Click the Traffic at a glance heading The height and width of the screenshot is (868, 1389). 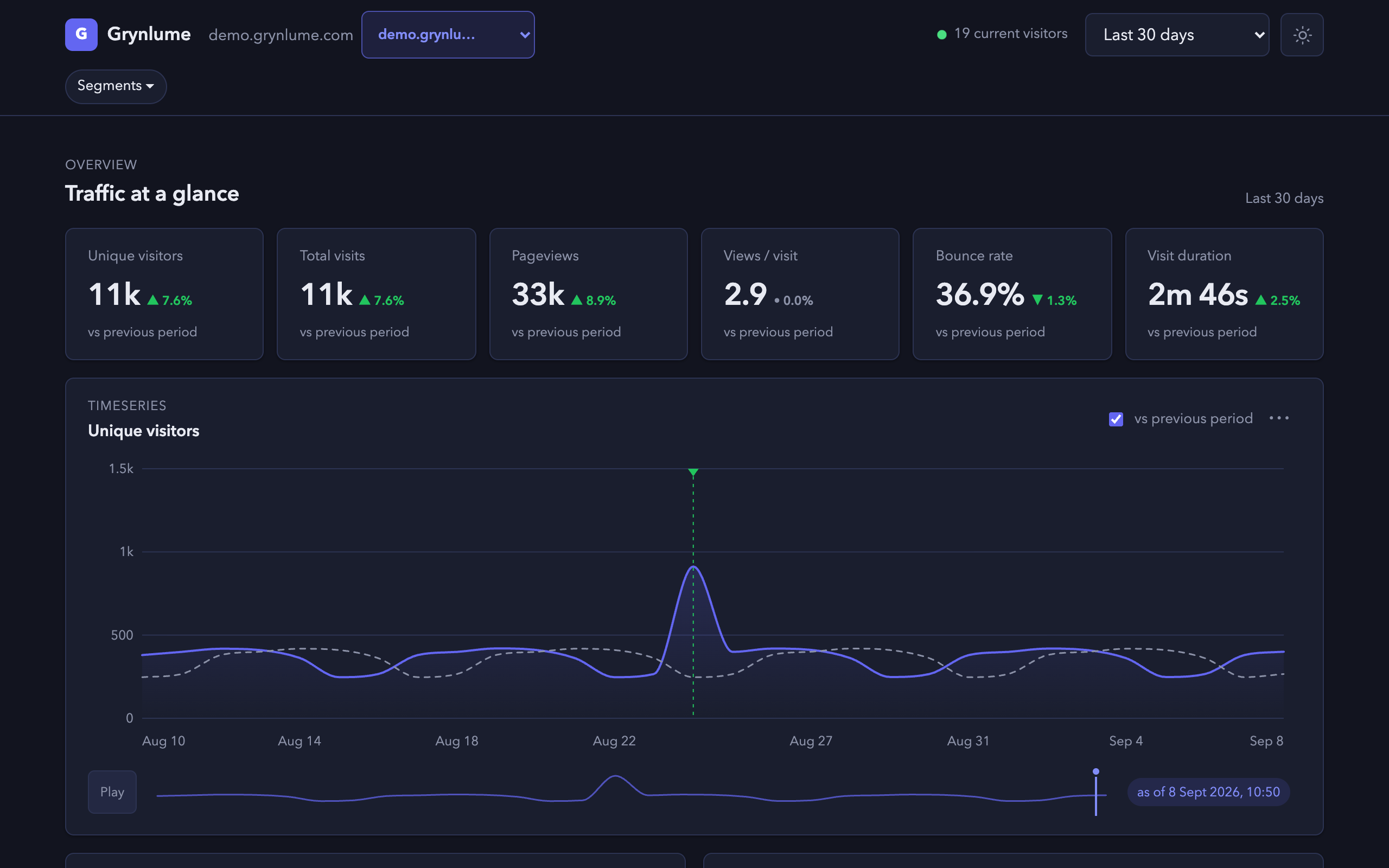152,194
